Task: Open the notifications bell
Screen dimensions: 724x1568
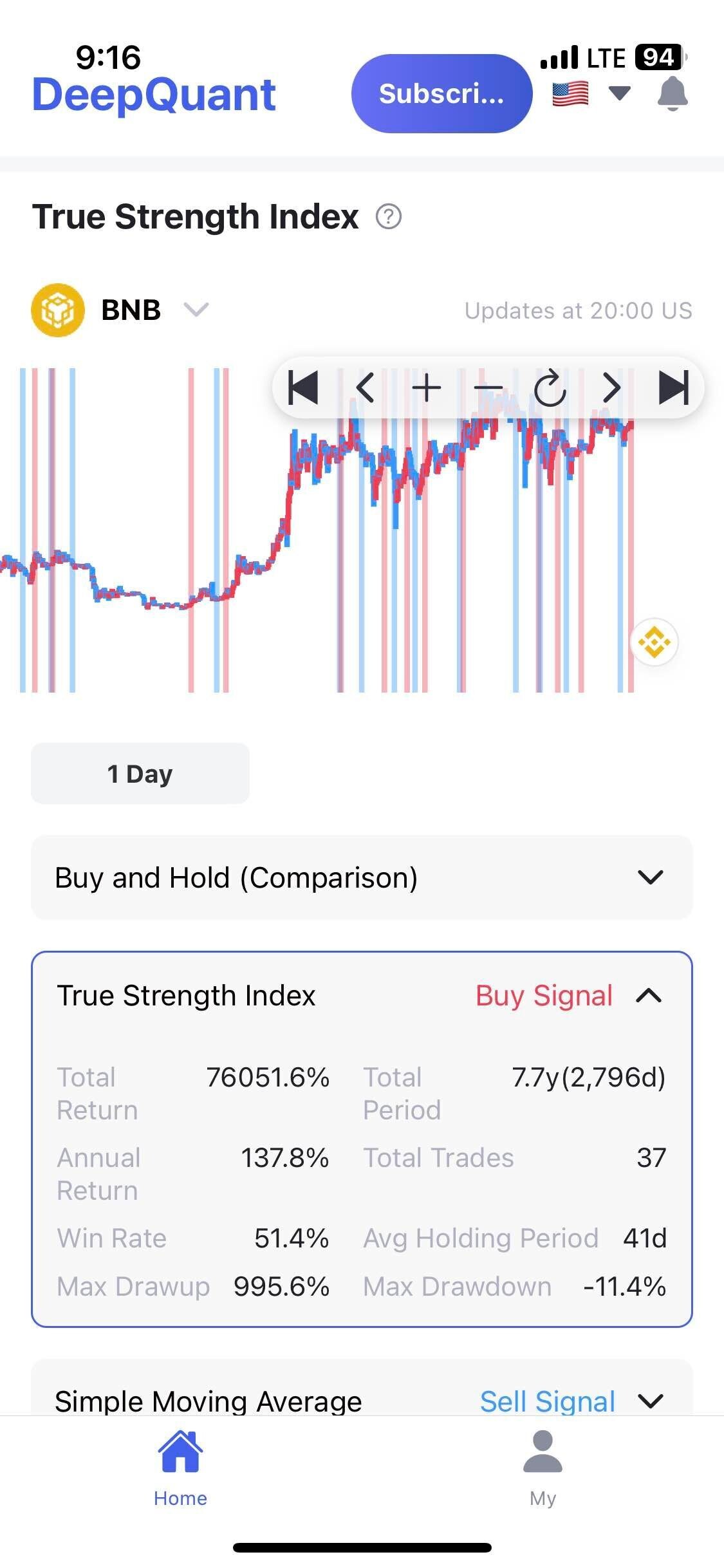Action: [673, 94]
